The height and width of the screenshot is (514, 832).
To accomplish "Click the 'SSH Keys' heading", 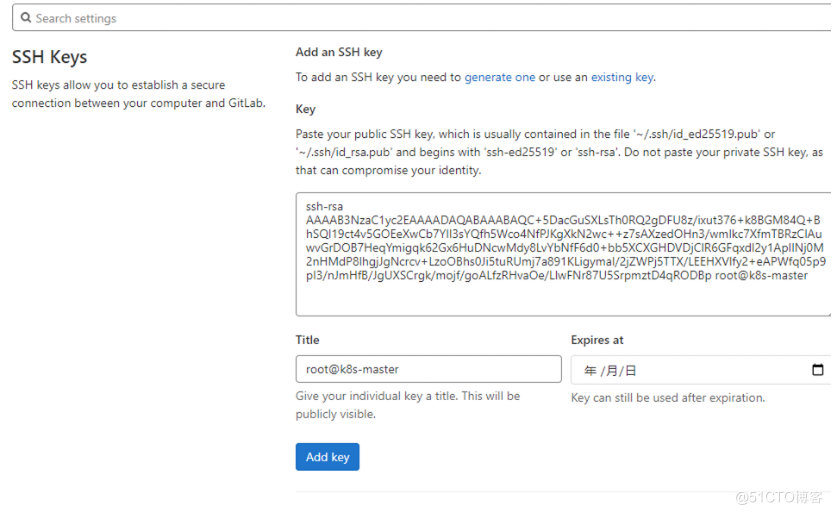I will (49, 57).
